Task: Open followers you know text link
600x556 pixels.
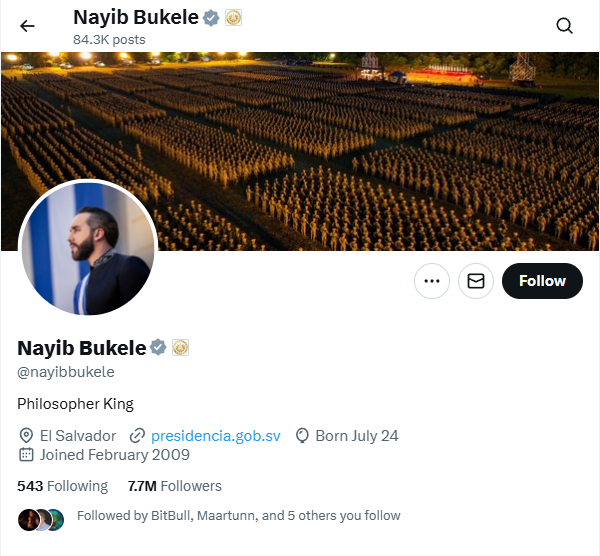Action: click(x=238, y=516)
